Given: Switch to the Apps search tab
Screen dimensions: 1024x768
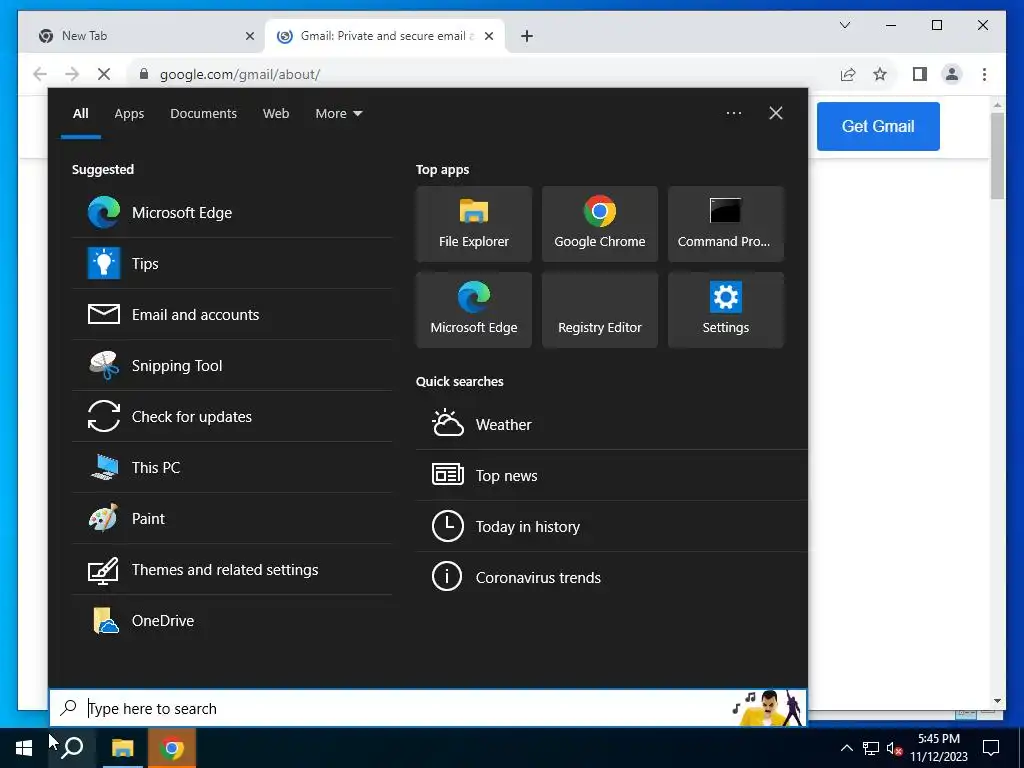Looking at the screenshot, I should pyautogui.click(x=129, y=114).
